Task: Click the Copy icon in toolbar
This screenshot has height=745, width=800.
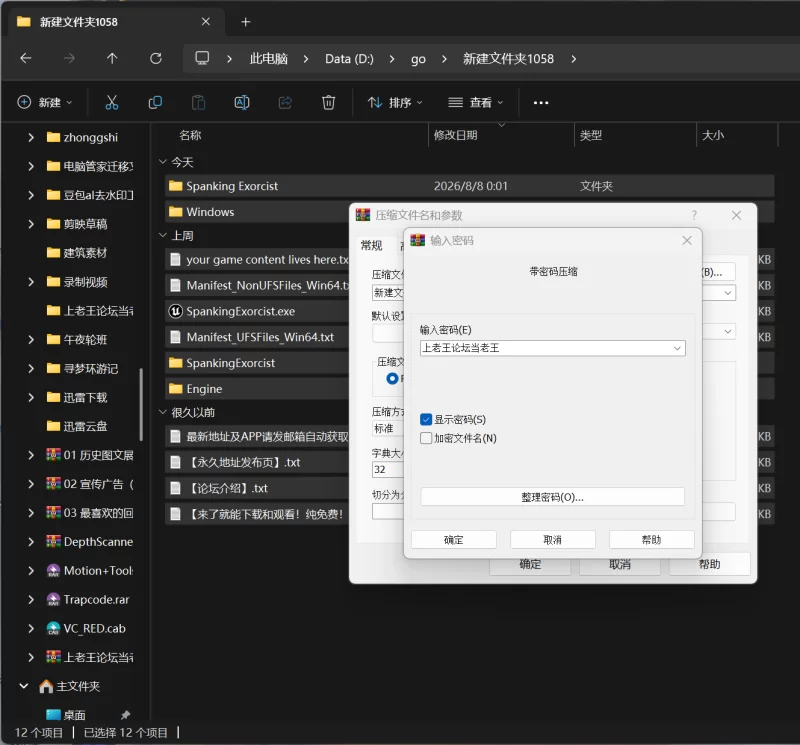Action: pos(155,103)
